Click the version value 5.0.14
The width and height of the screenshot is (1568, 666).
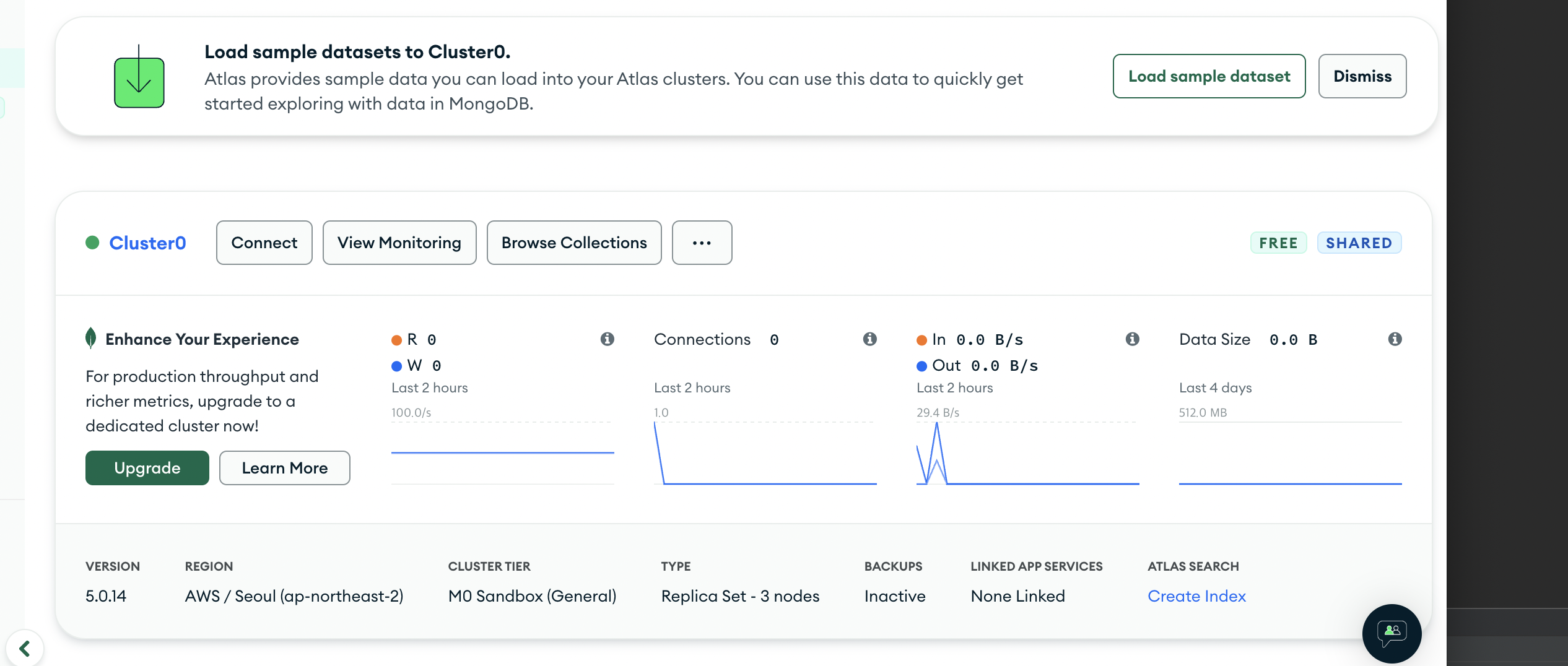pos(106,596)
